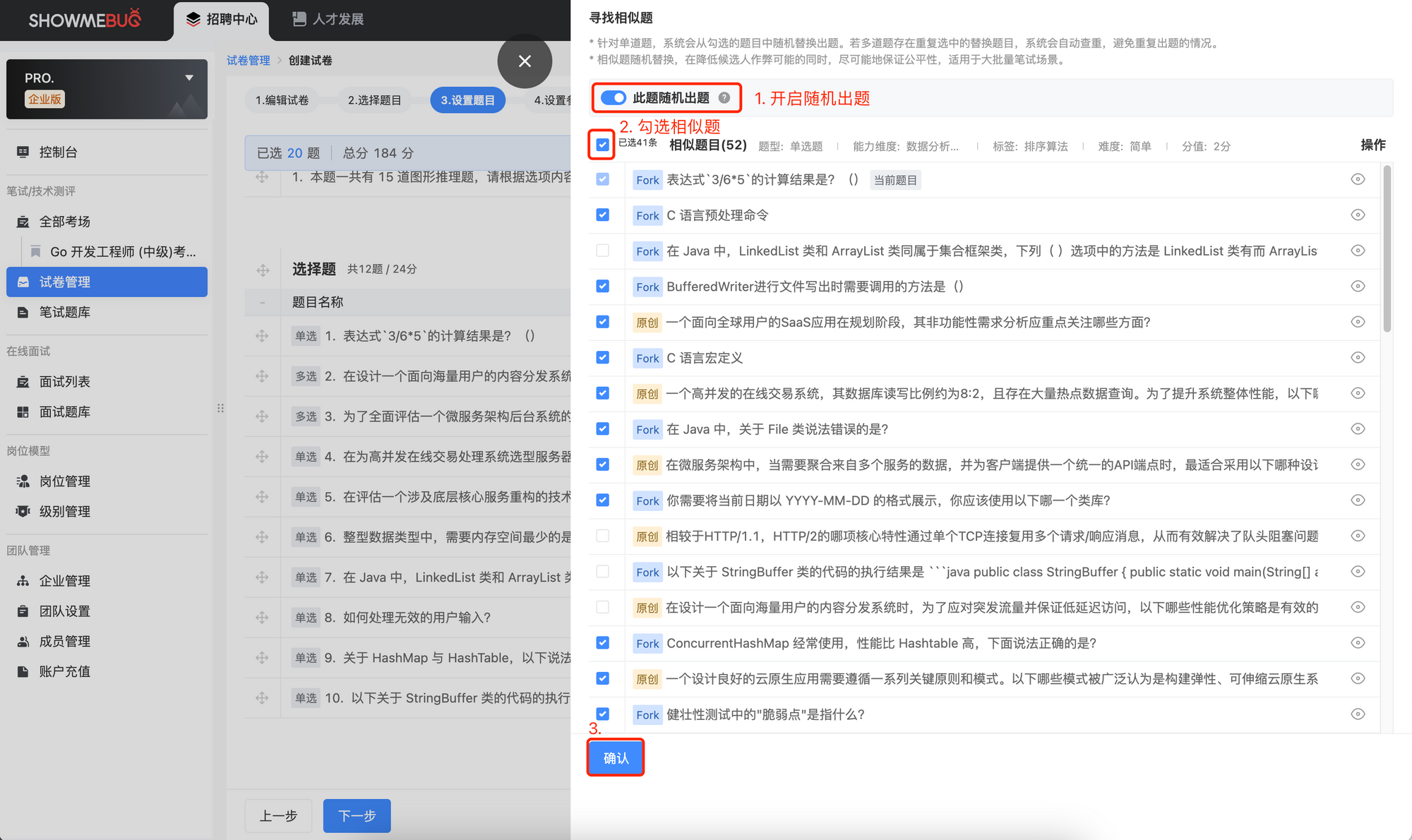Open 成员管理 in the sidebar
The image size is (1412, 840).
point(107,642)
